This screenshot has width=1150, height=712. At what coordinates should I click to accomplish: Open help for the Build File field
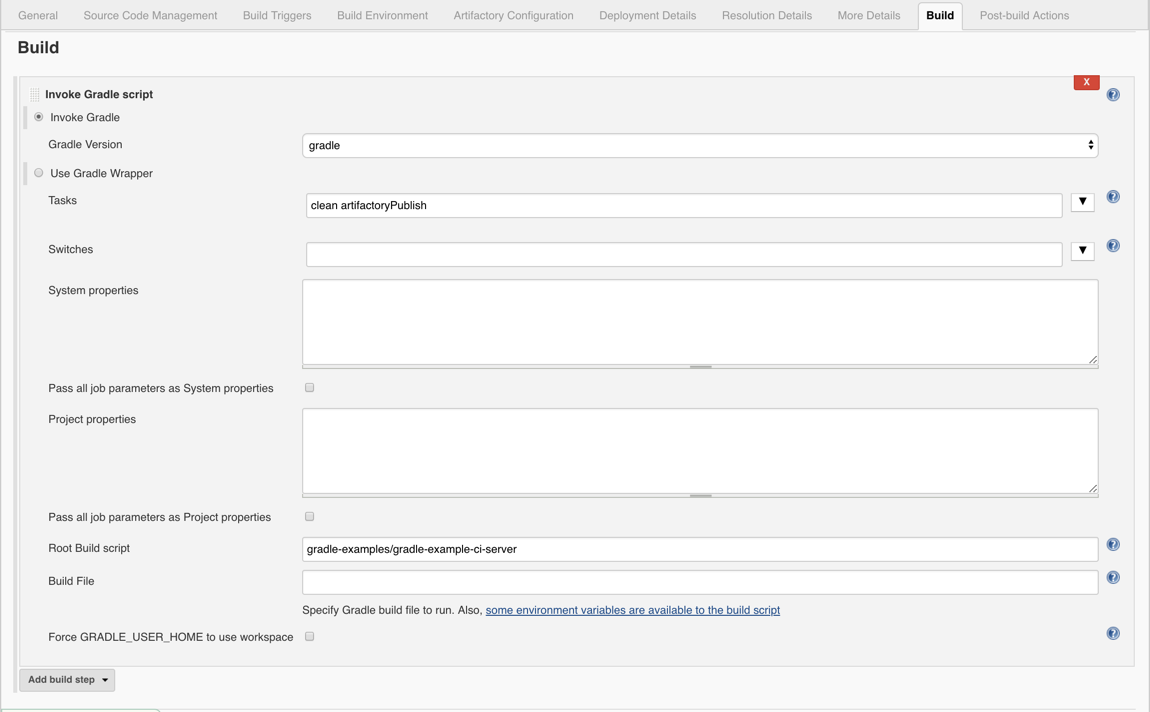pyautogui.click(x=1113, y=577)
